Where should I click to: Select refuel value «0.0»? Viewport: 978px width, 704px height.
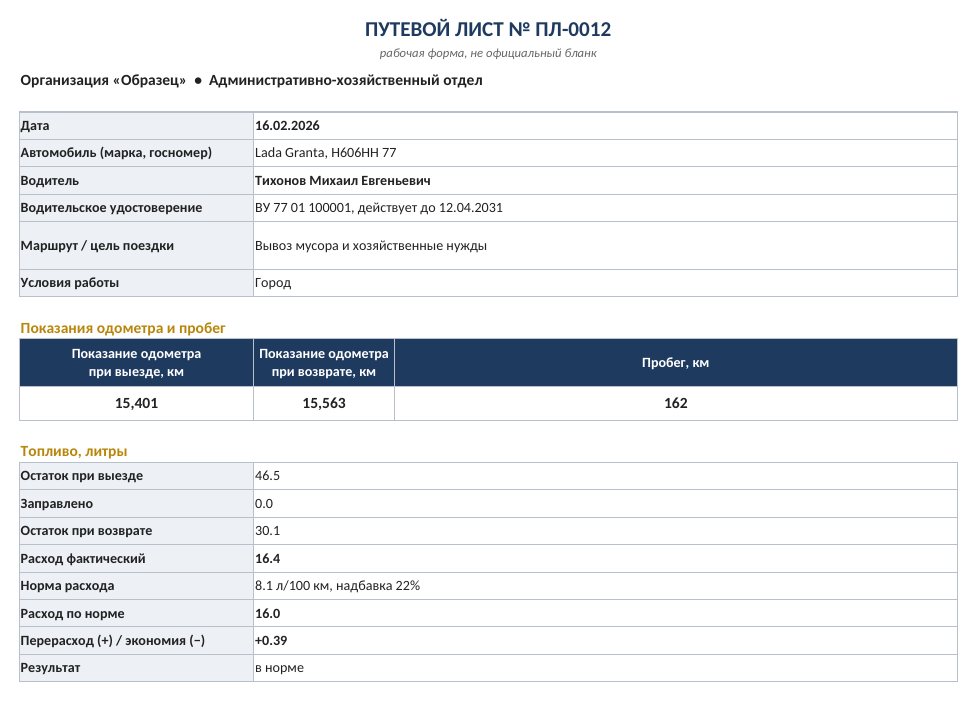[x=264, y=504]
